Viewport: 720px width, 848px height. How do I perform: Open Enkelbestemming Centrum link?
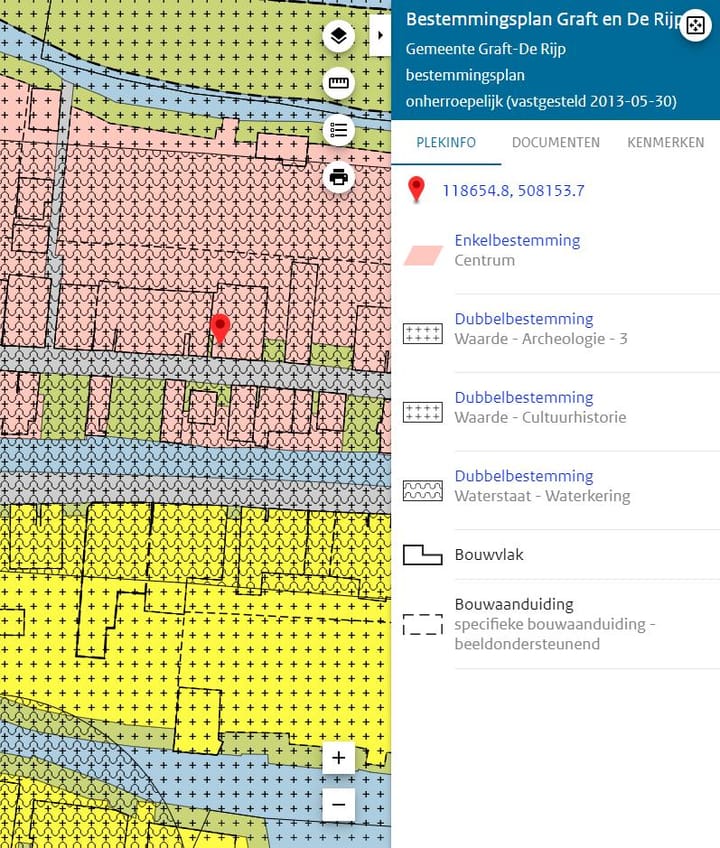(x=517, y=241)
